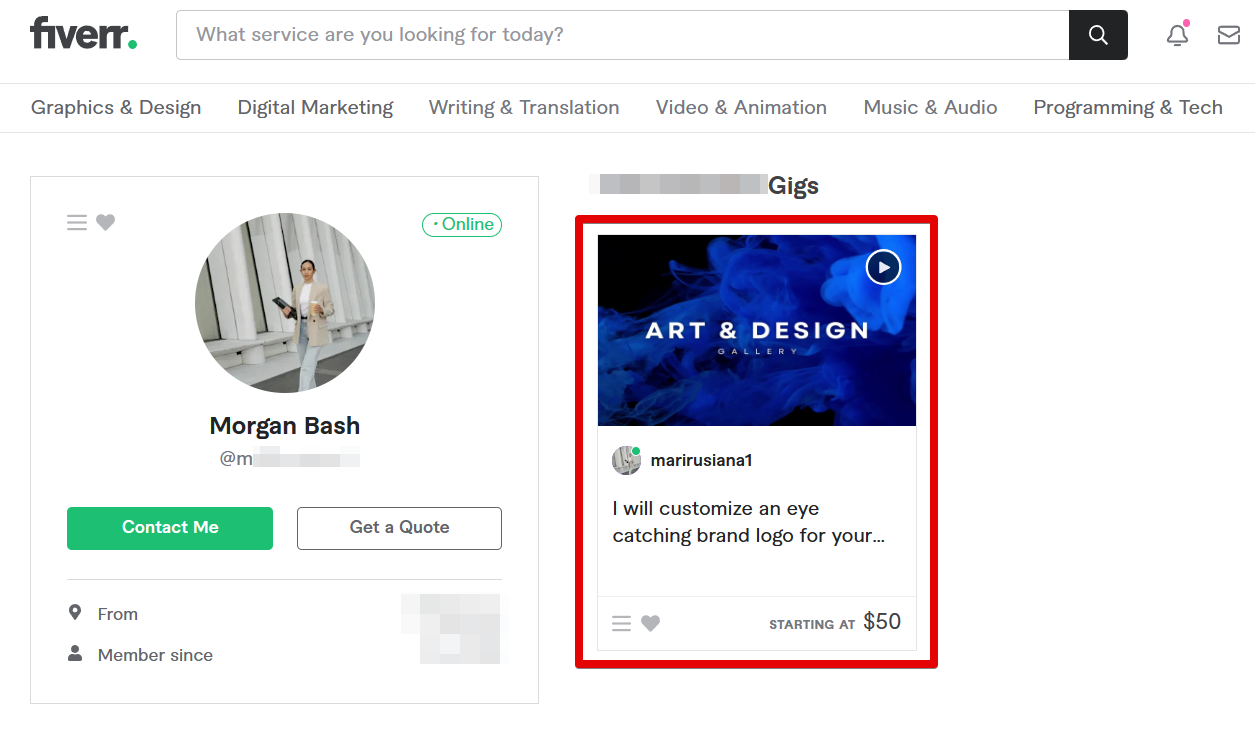The image size is (1255, 734).
Task: Open Music & Audio category
Action: (930, 108)
